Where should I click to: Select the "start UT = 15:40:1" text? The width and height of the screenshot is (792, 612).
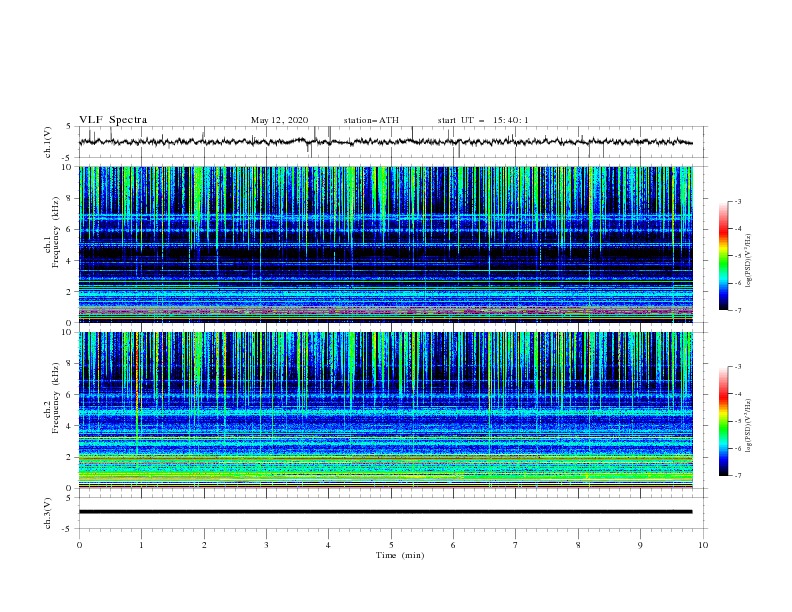[483, 120]
